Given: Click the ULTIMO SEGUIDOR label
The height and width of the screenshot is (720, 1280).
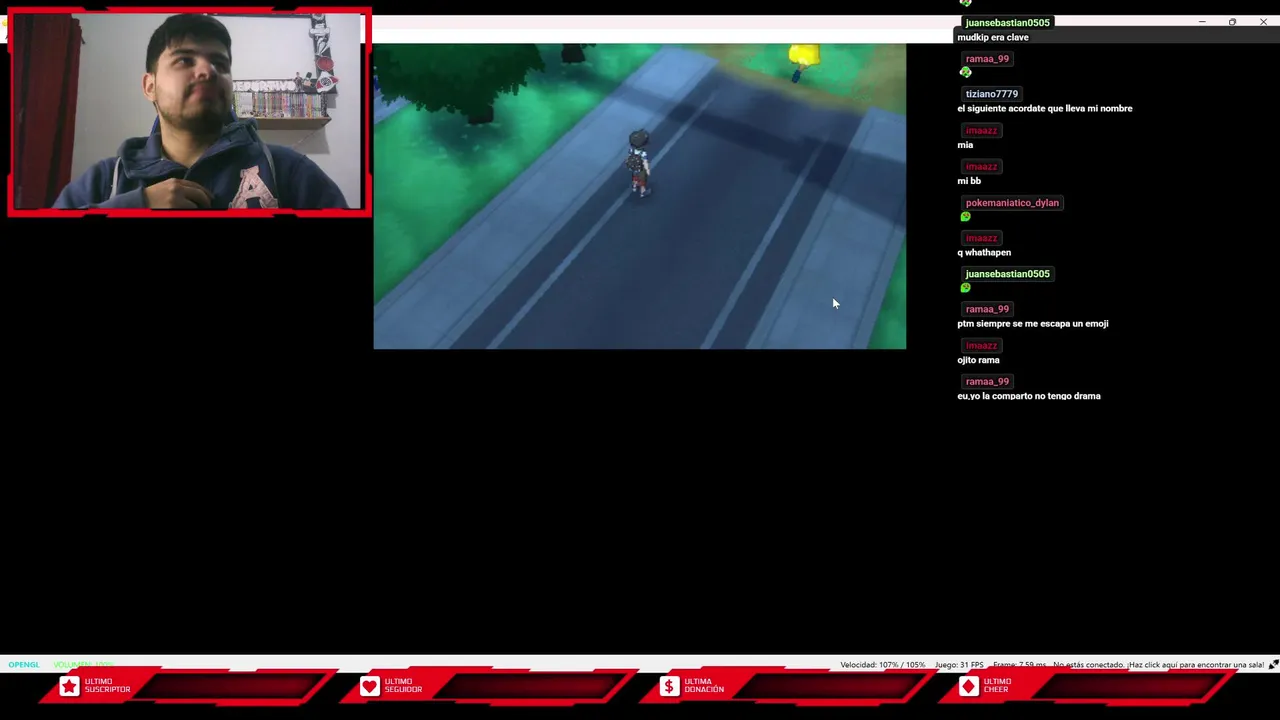Looking at the screenshot, I should tap(403, 686).
